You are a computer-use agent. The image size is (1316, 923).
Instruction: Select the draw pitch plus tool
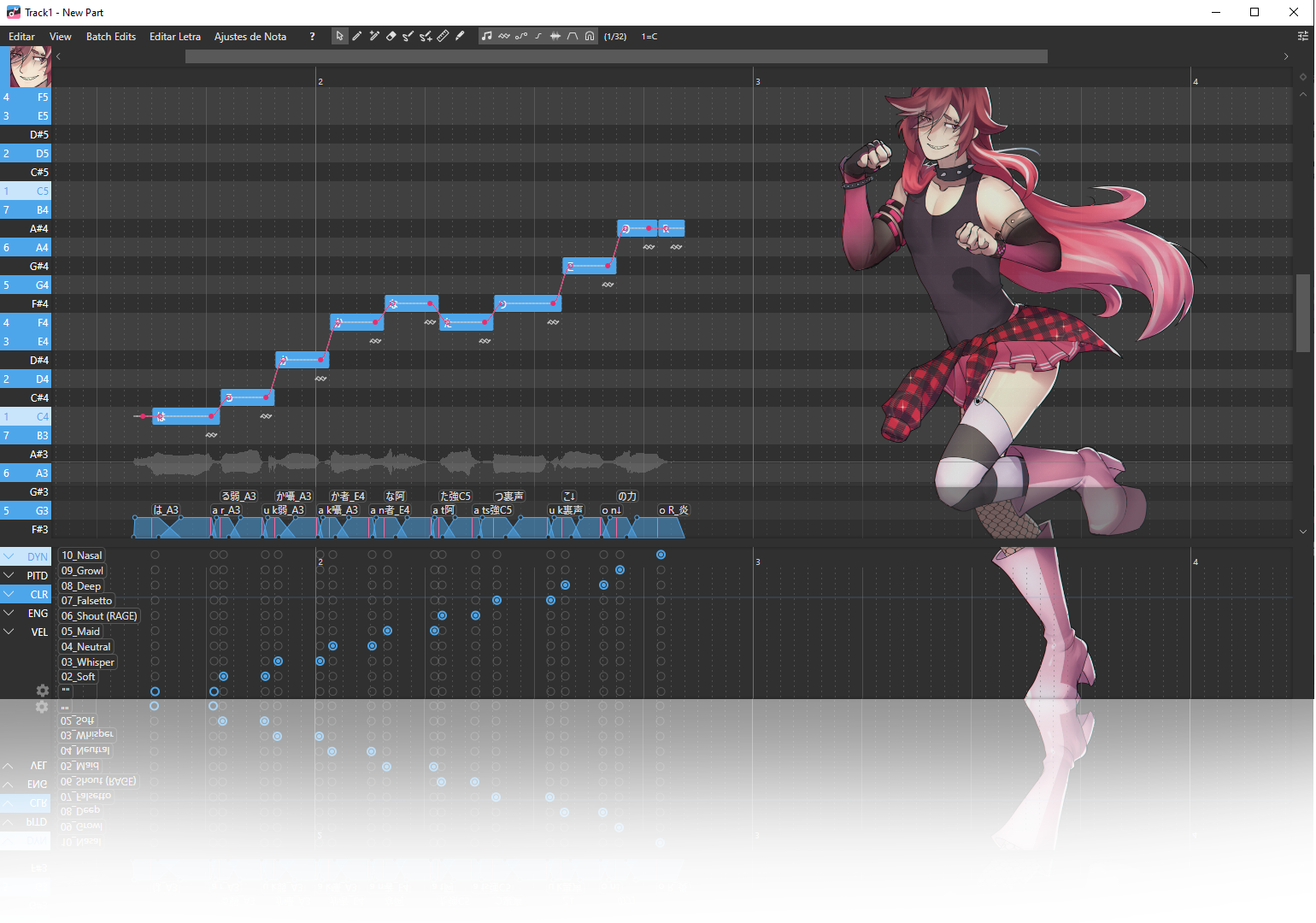(x=426, y=36)
